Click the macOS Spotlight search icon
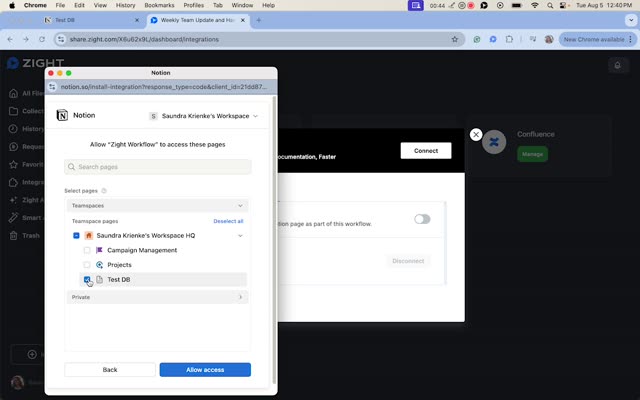Viewport: 640px width, 400px height. [x=550, y=5]
